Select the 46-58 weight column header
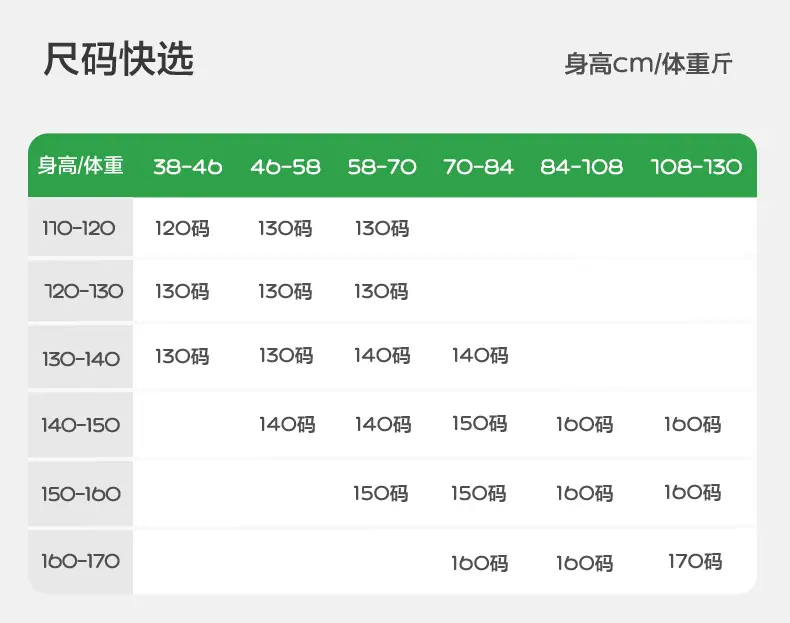 coord(285,167)
